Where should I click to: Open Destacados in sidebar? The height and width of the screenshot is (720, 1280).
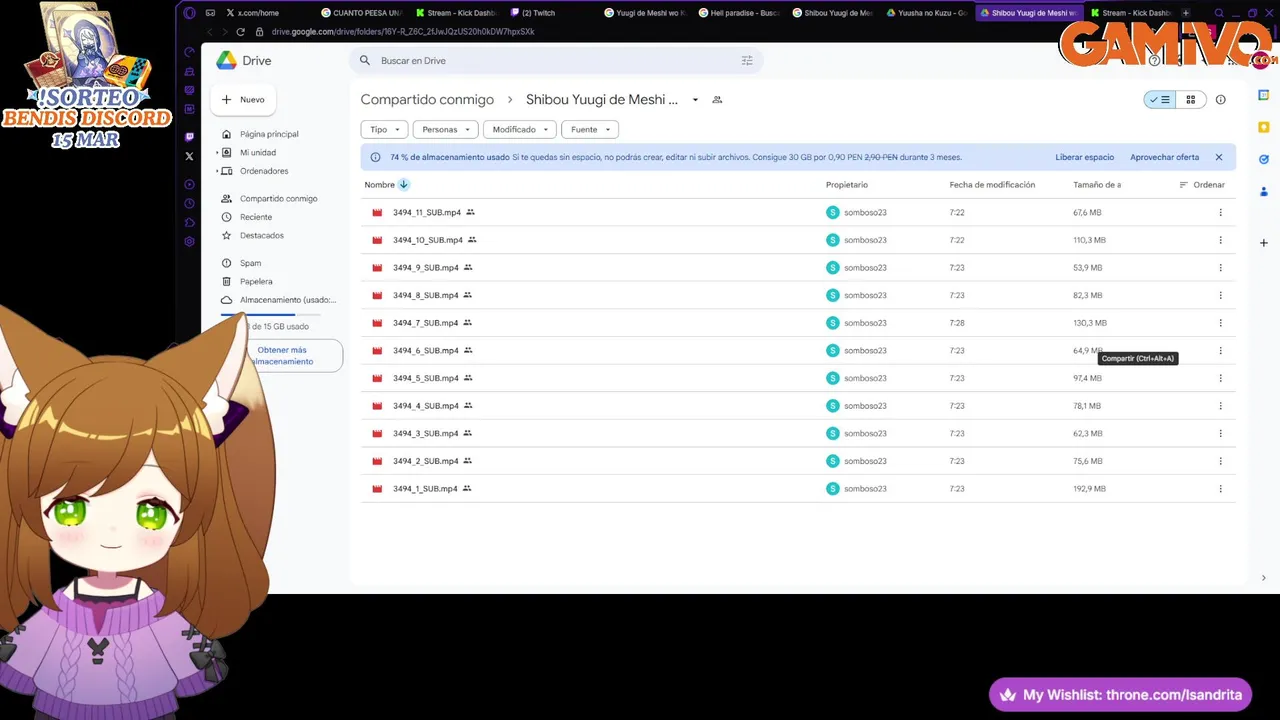click(262, 235)
